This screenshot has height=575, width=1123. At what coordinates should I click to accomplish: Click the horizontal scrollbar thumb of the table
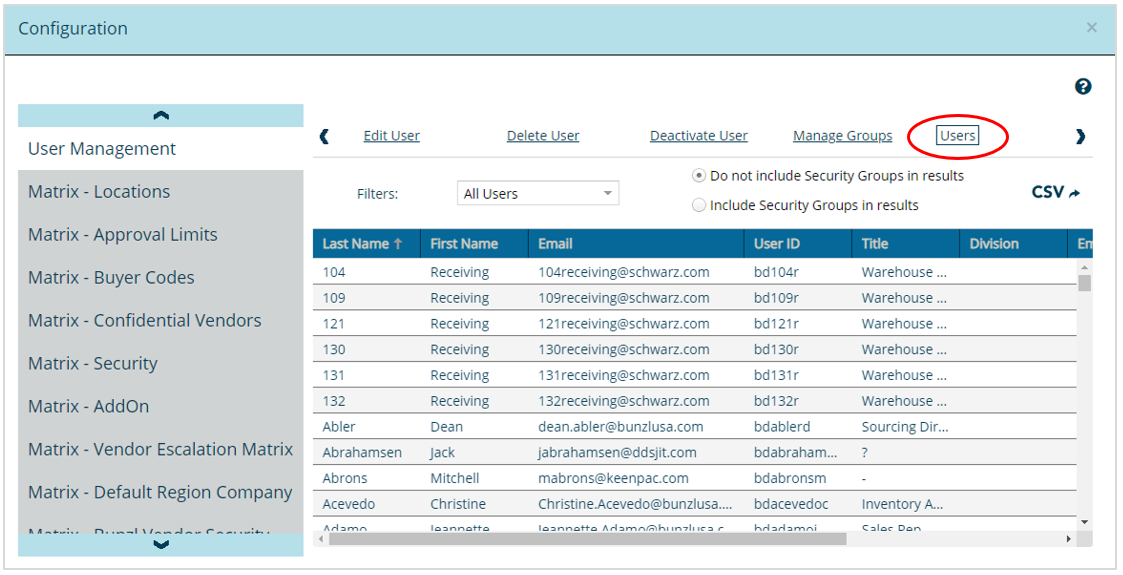pos(587,538)
